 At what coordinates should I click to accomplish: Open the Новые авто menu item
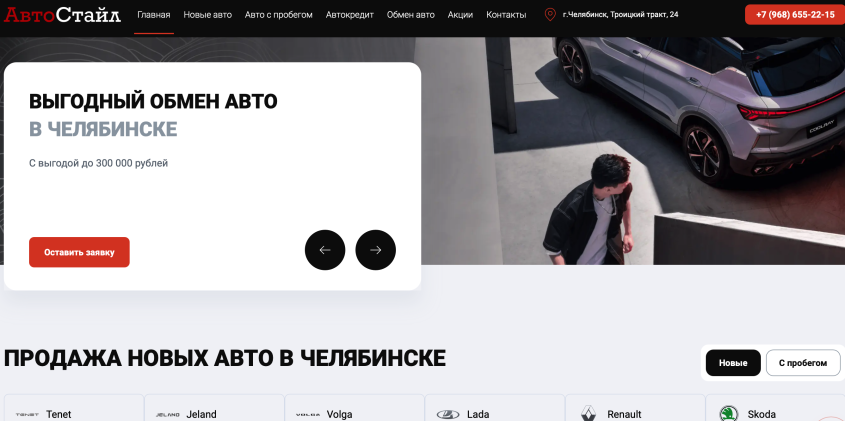[x=207, y=15]
